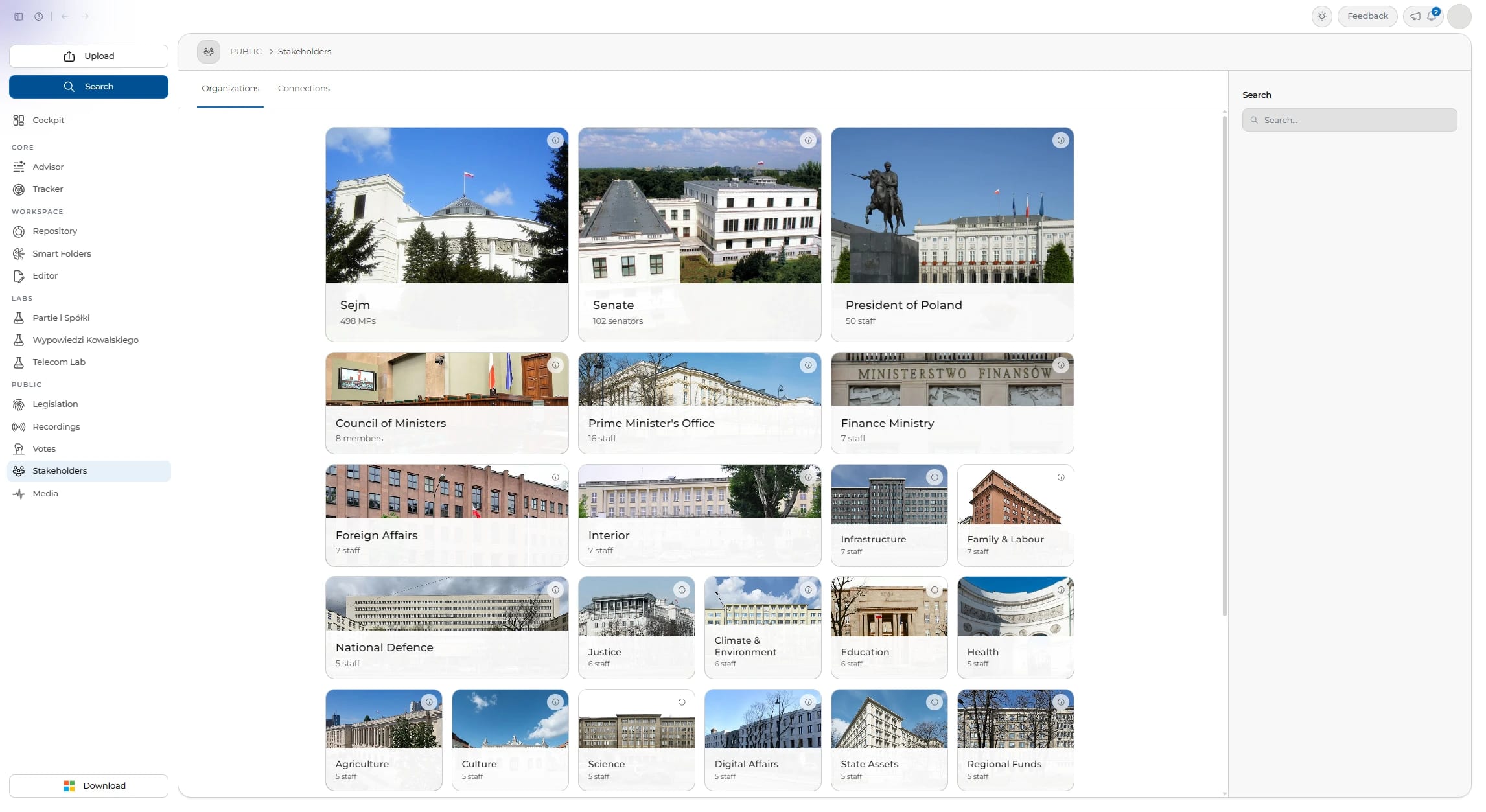Switch to the Connections tab
The image size is (1486, 812).
[303, 88]
